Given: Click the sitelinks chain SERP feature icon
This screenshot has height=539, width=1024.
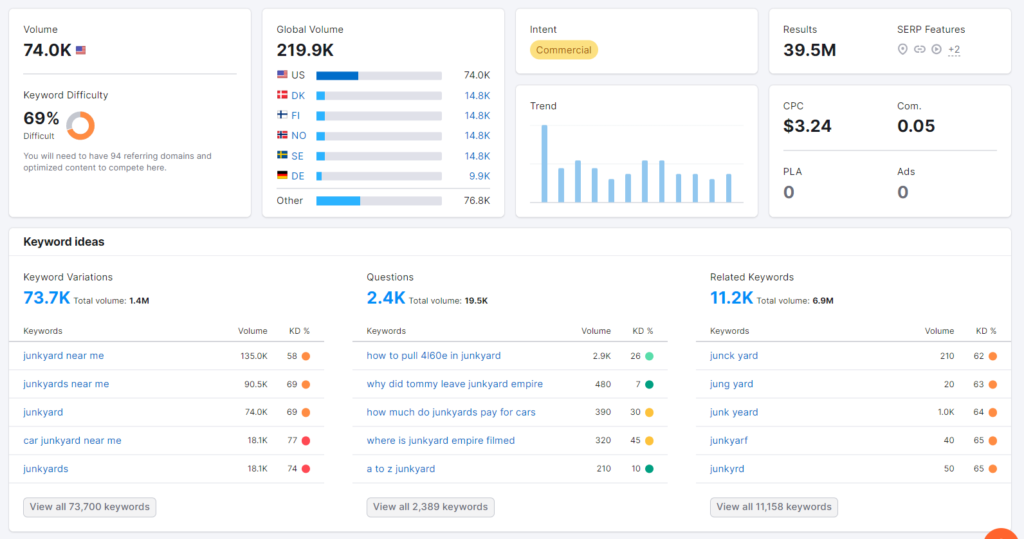Looking at the screenshot, I should coord(919,50).
